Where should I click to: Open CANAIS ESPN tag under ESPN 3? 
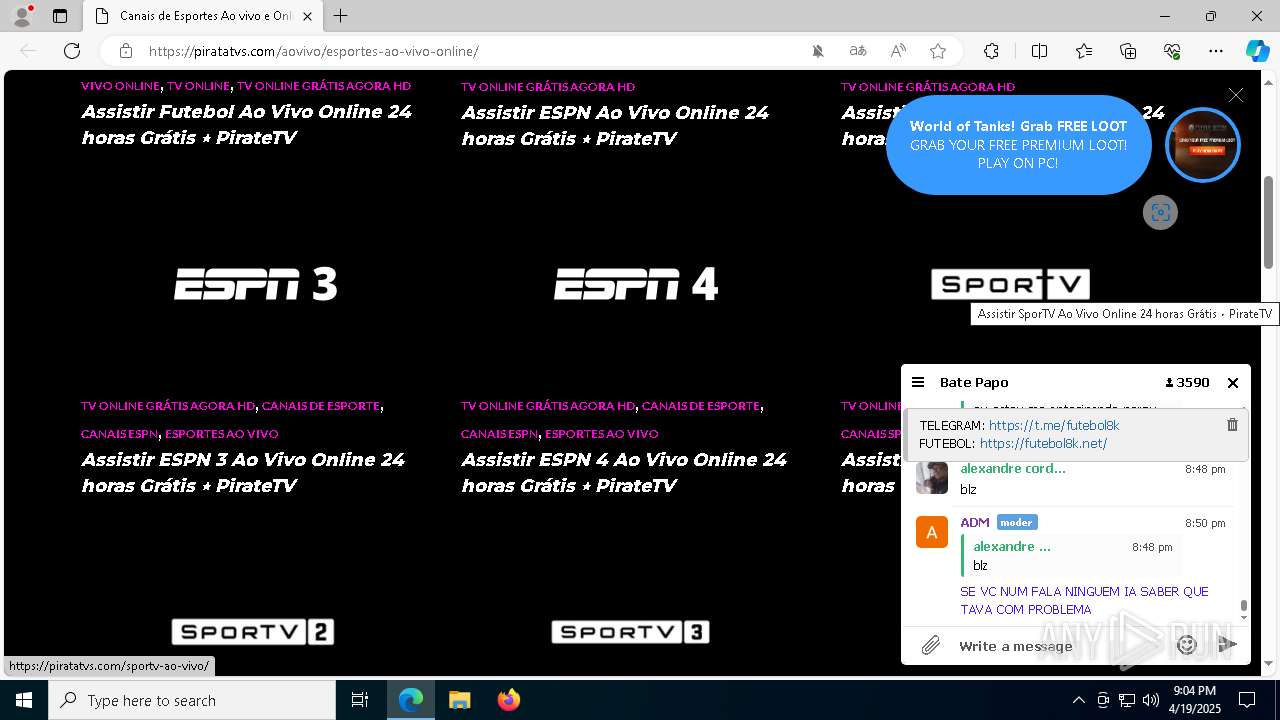coord(119,434)
